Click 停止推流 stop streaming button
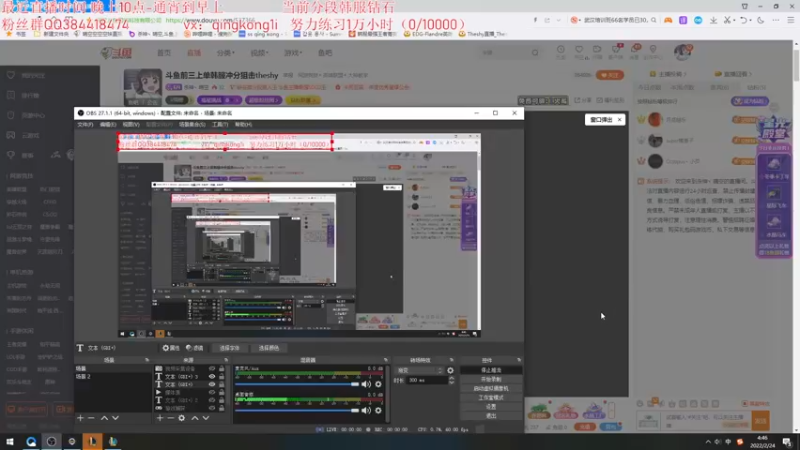The width and height of the screenshot is (800, 450). click(491, 370)
